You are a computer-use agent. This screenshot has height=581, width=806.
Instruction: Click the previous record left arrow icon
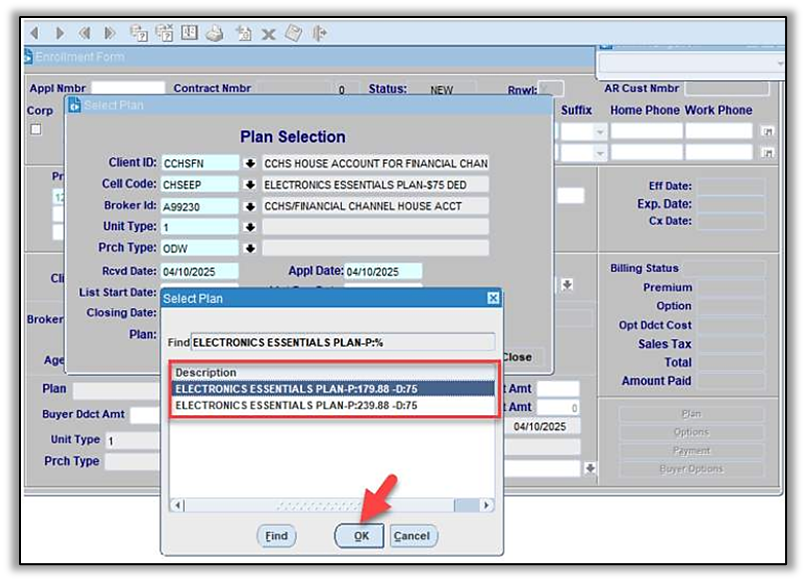point(34,33)
